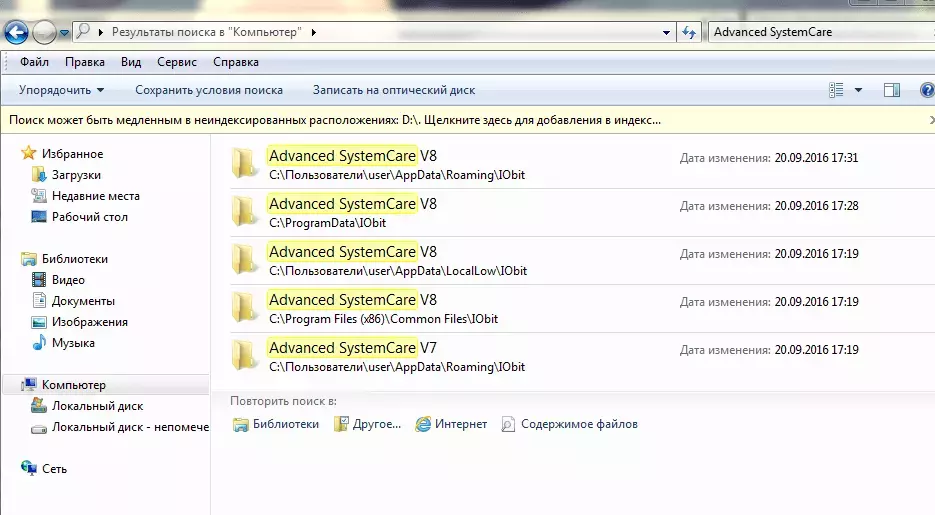Select Компьютер in the navigation pane
Image resolution: width=935 pixels, height=515 pixels.
(73, 384)
